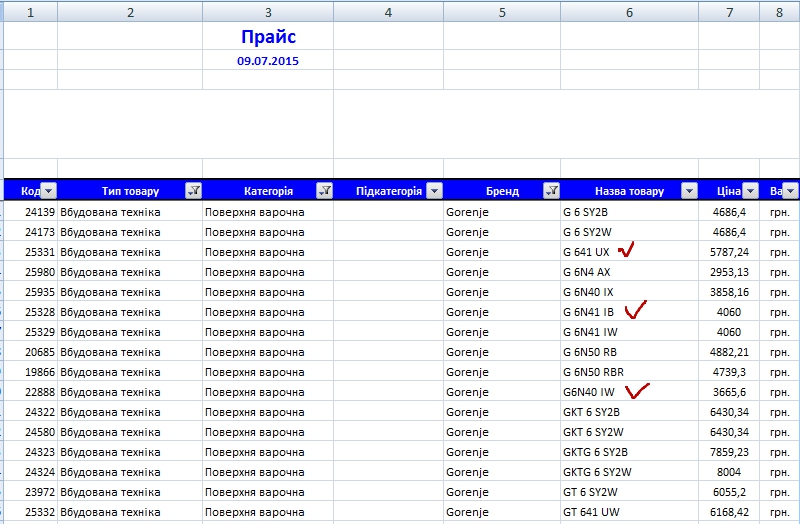Open the Бренд filter dropdown

click(552, 191)
